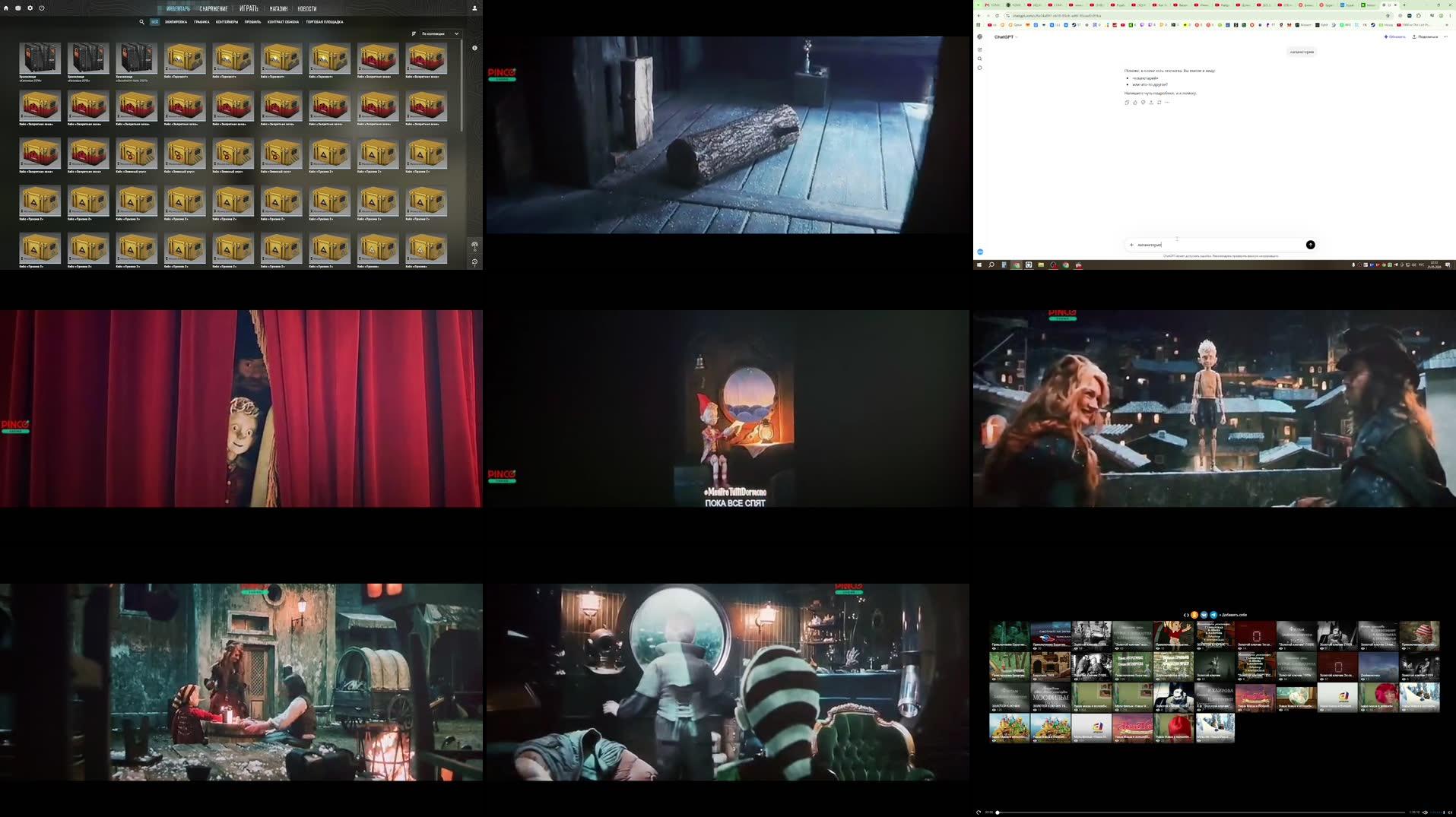Open the recent history clock icon in CS2
Viewport: 1456px width, 817px height.
click(x=474, y=261)
